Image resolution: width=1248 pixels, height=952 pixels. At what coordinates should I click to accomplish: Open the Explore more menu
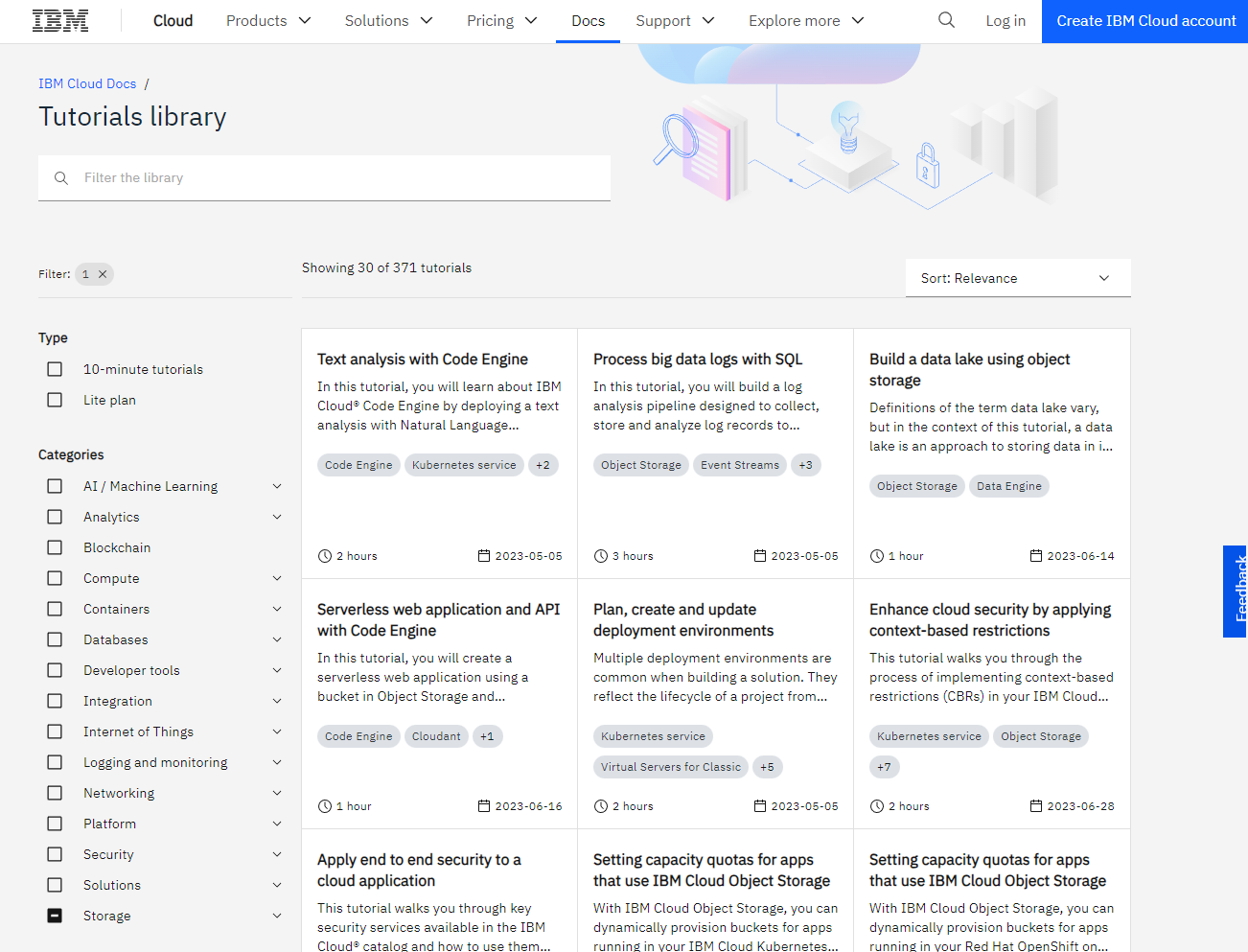(x=806, y=21)
